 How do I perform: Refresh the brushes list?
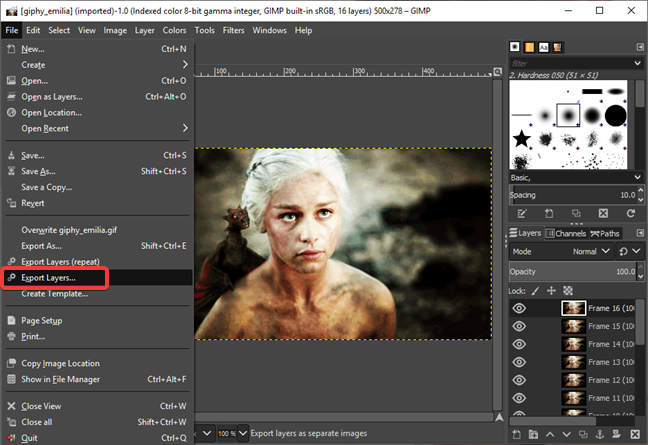(631, 213)
